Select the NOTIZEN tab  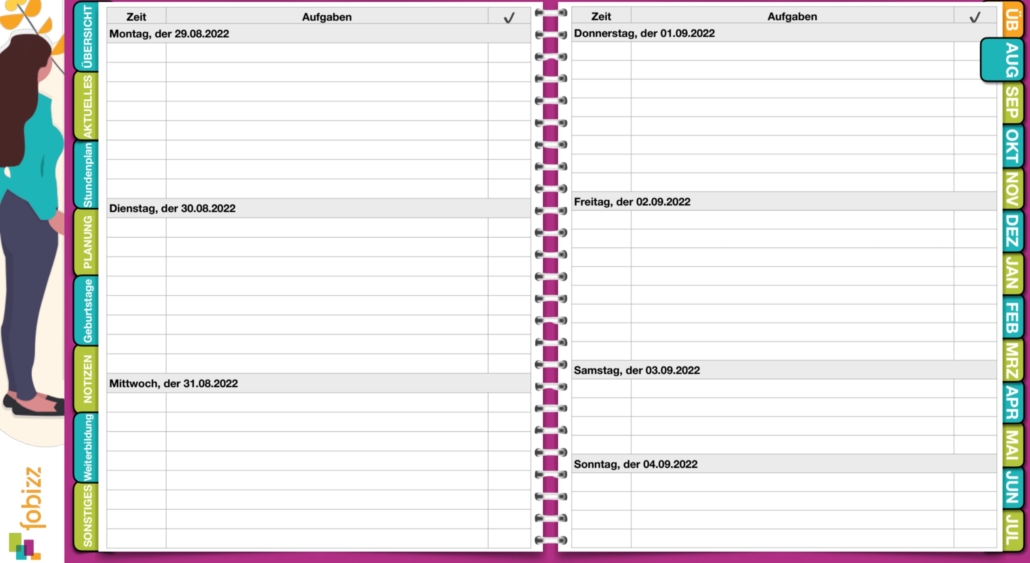coord(87,379)
